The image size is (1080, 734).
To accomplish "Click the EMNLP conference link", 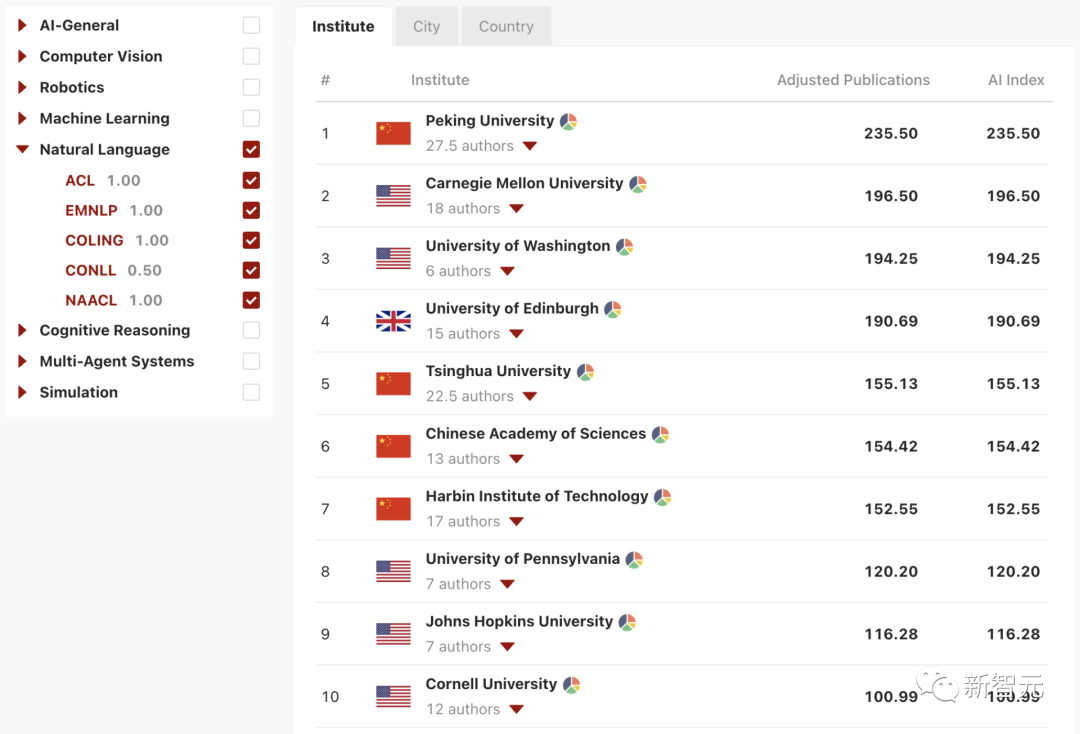I will pos(91,210).
